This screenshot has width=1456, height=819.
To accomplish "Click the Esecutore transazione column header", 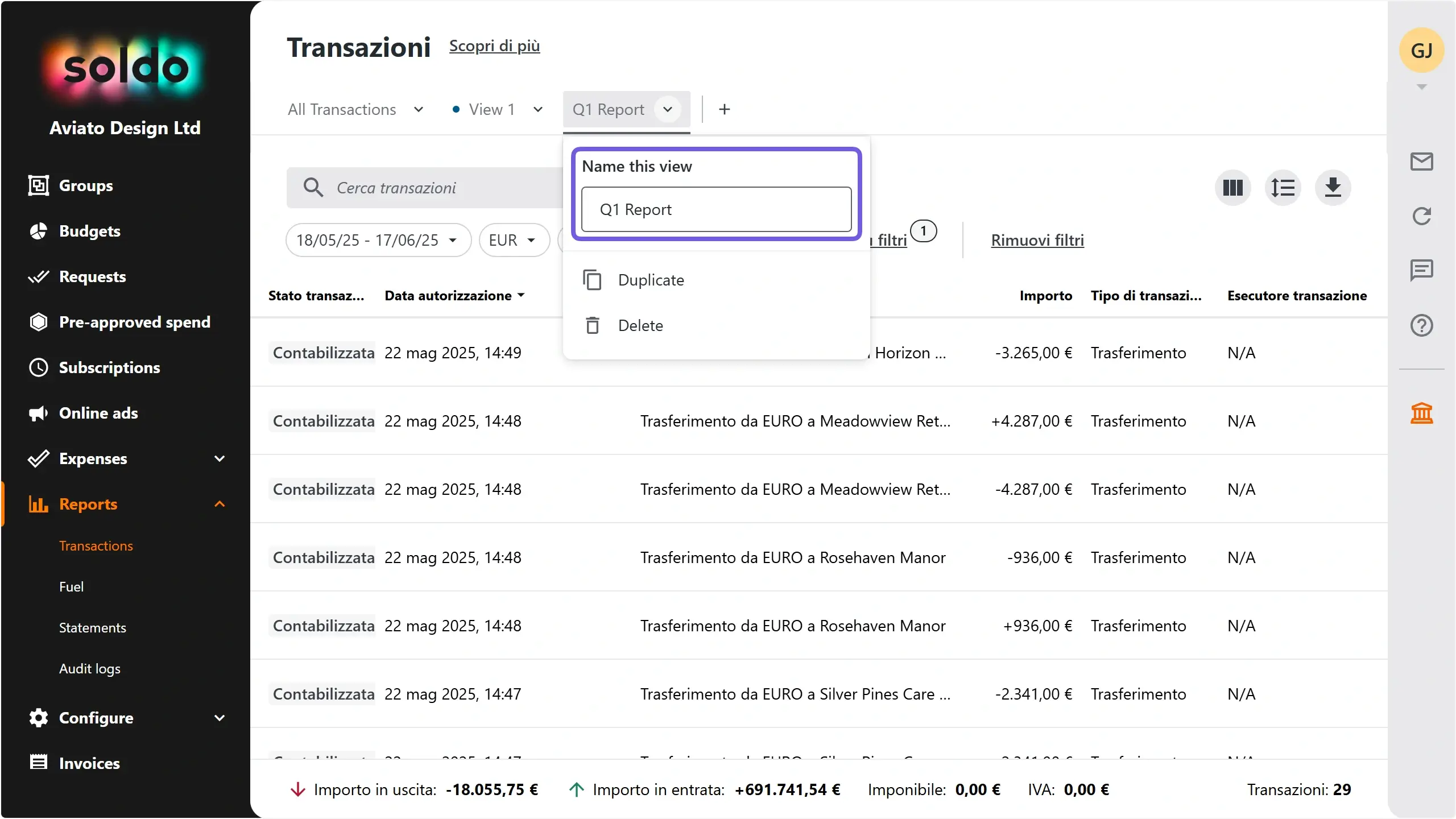I will (1297, 295).
